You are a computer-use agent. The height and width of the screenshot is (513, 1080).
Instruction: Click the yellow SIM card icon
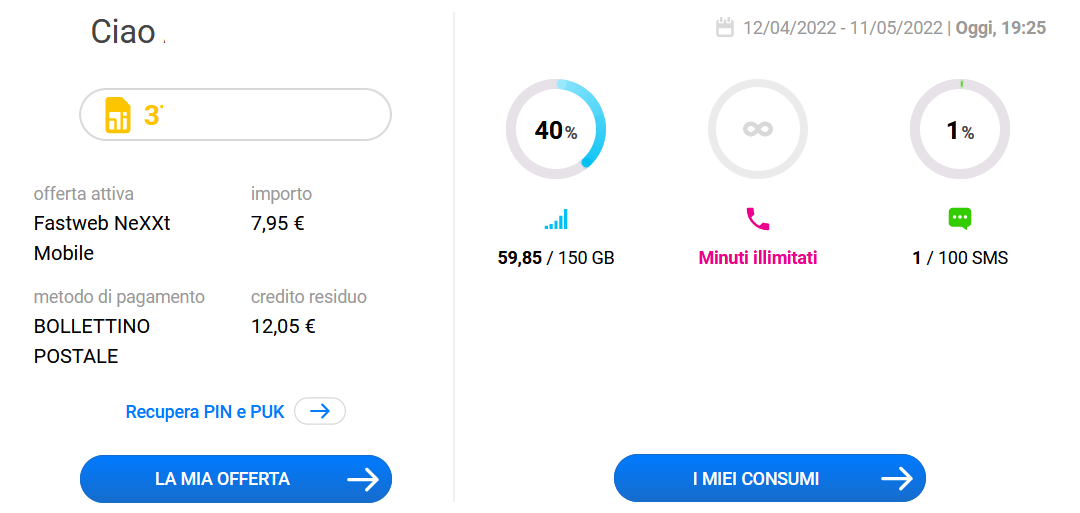pos(119,115)
